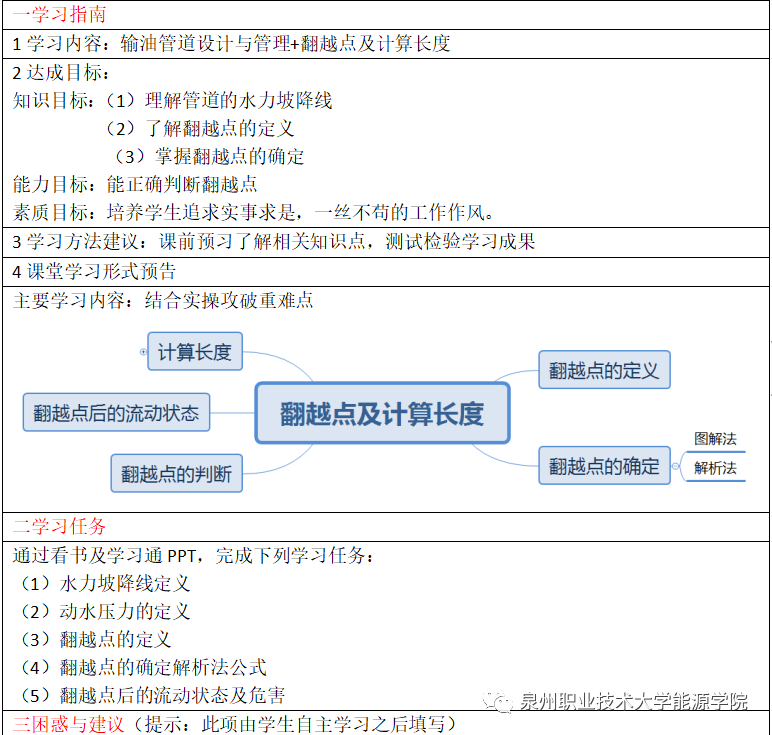This screenshot has width=772, height=735.
Task: Click the heading 三困惑与建议
Action: pos(68,724)
